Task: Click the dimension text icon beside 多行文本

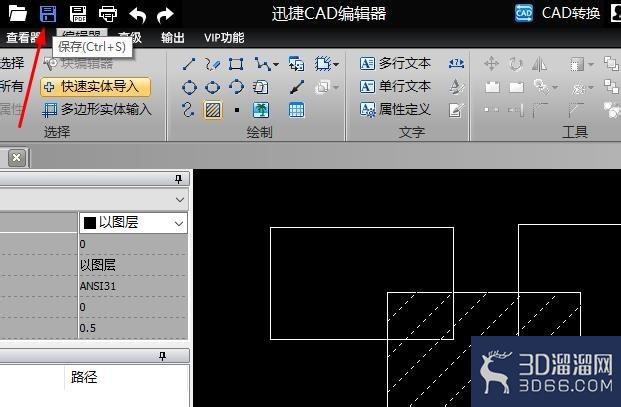Action: (x=457, y=63)
